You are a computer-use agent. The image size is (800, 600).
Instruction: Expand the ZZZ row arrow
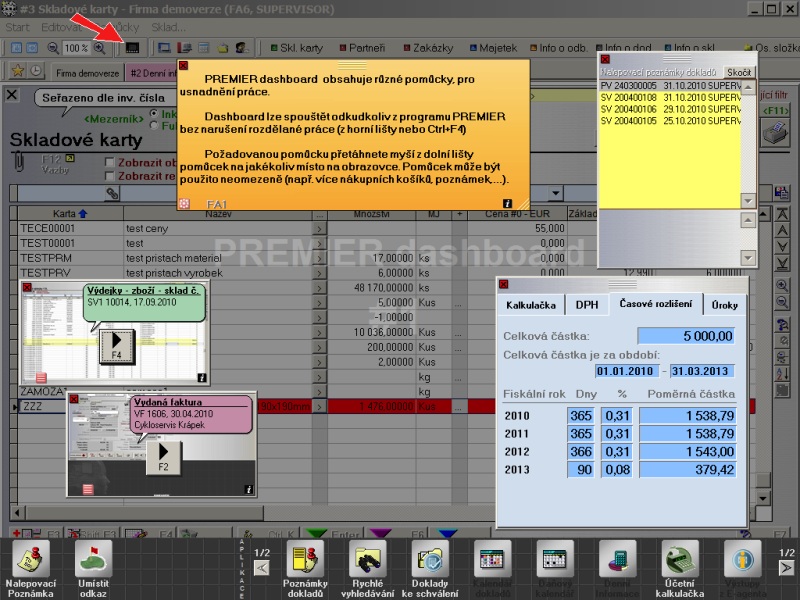319,407
